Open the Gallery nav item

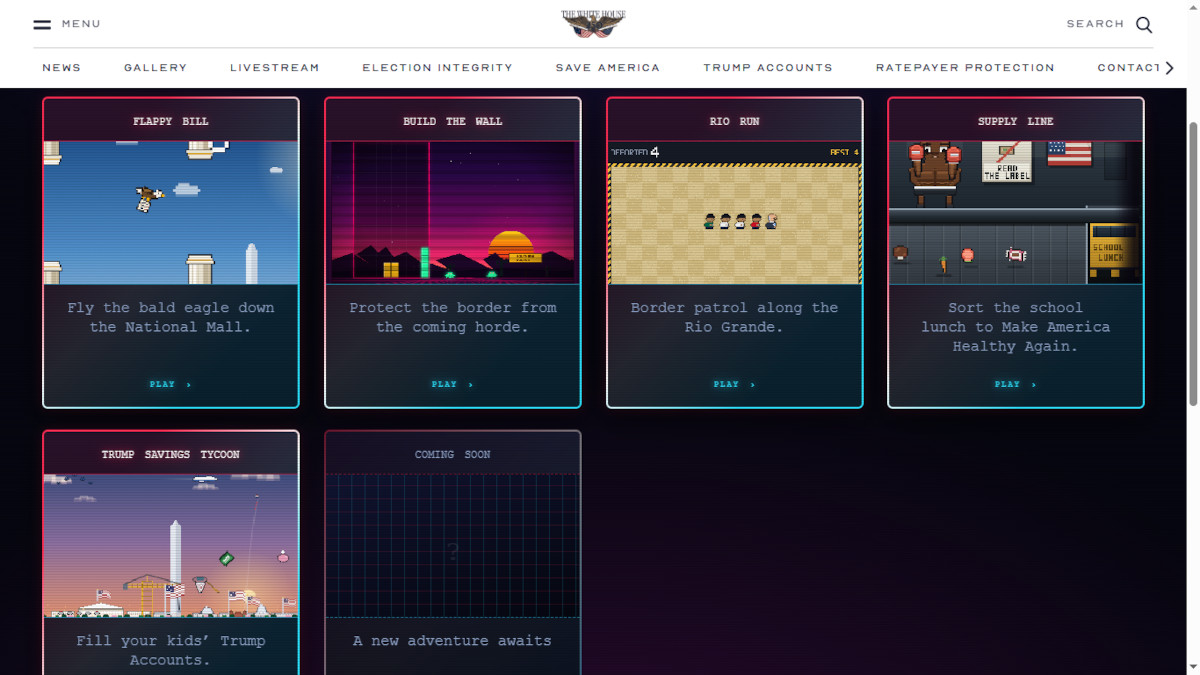coord(156,68)
